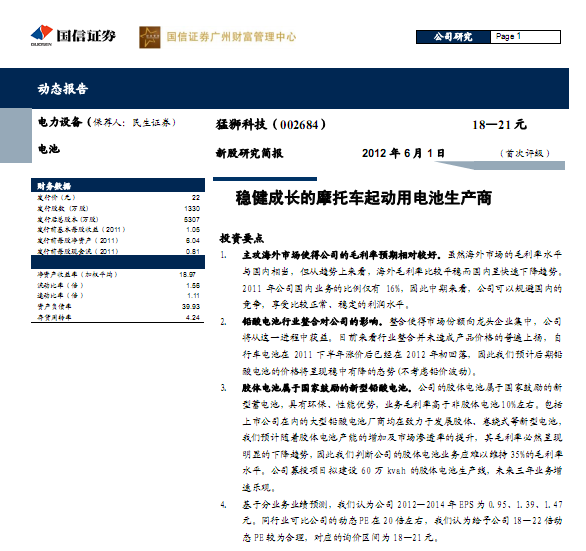Click the date 2012 年 6 月 1 日

coord(403,153)
